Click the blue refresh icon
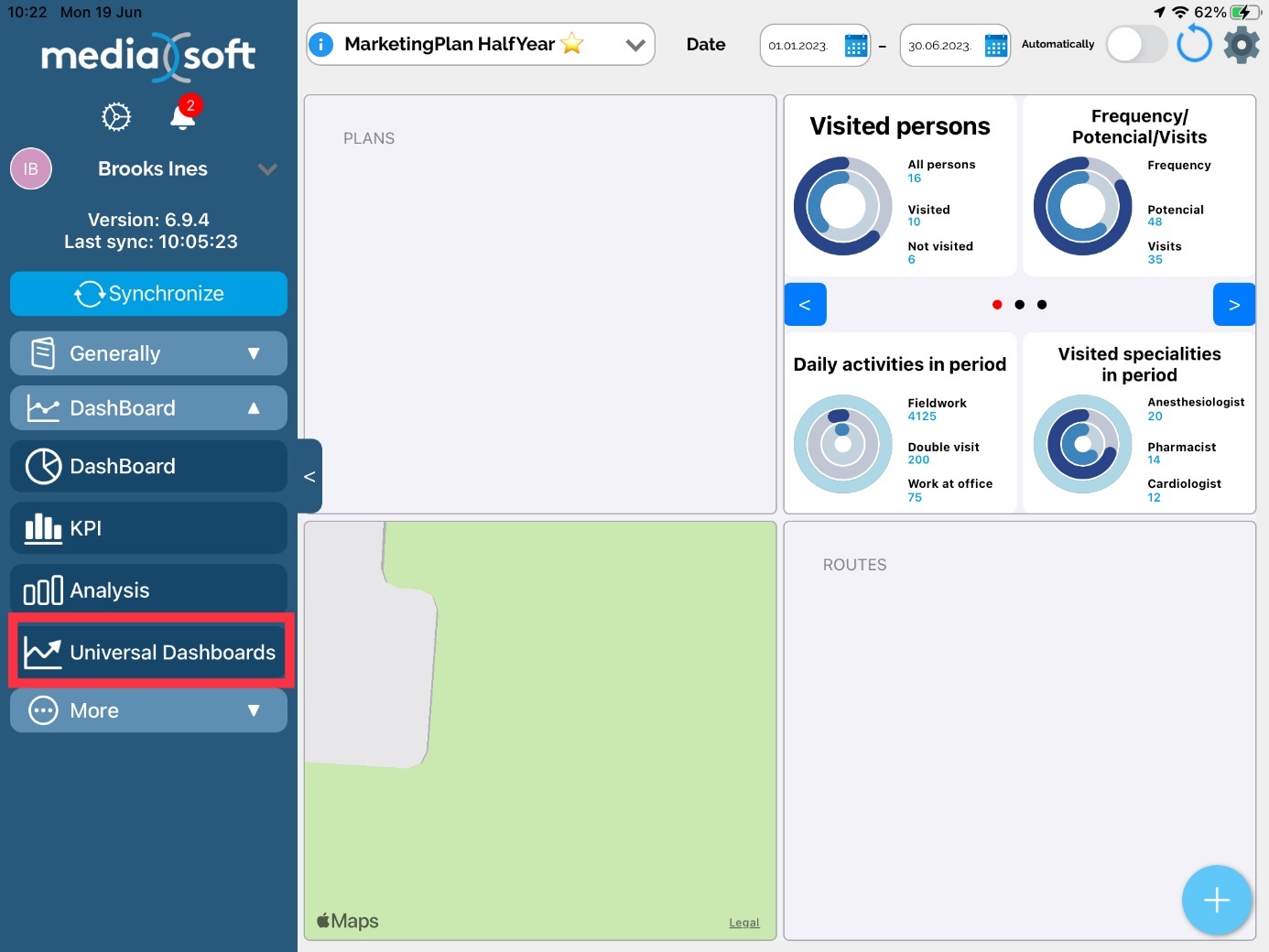Viewport: 1269px width, 952px height. (1194, 44)
